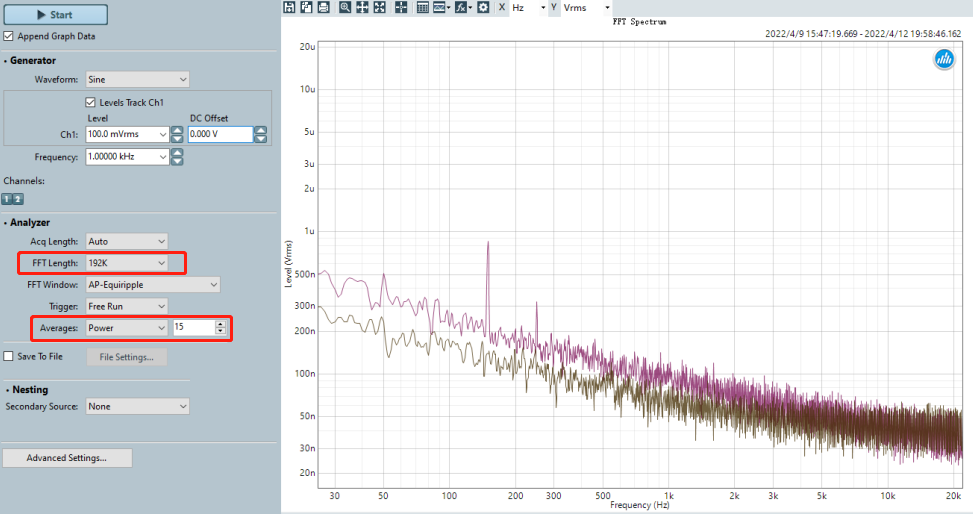The height and width of the screenshot is (520, 973).
Task: Decrease Frequency with down stepper
Action: click(x=177, y=161)
